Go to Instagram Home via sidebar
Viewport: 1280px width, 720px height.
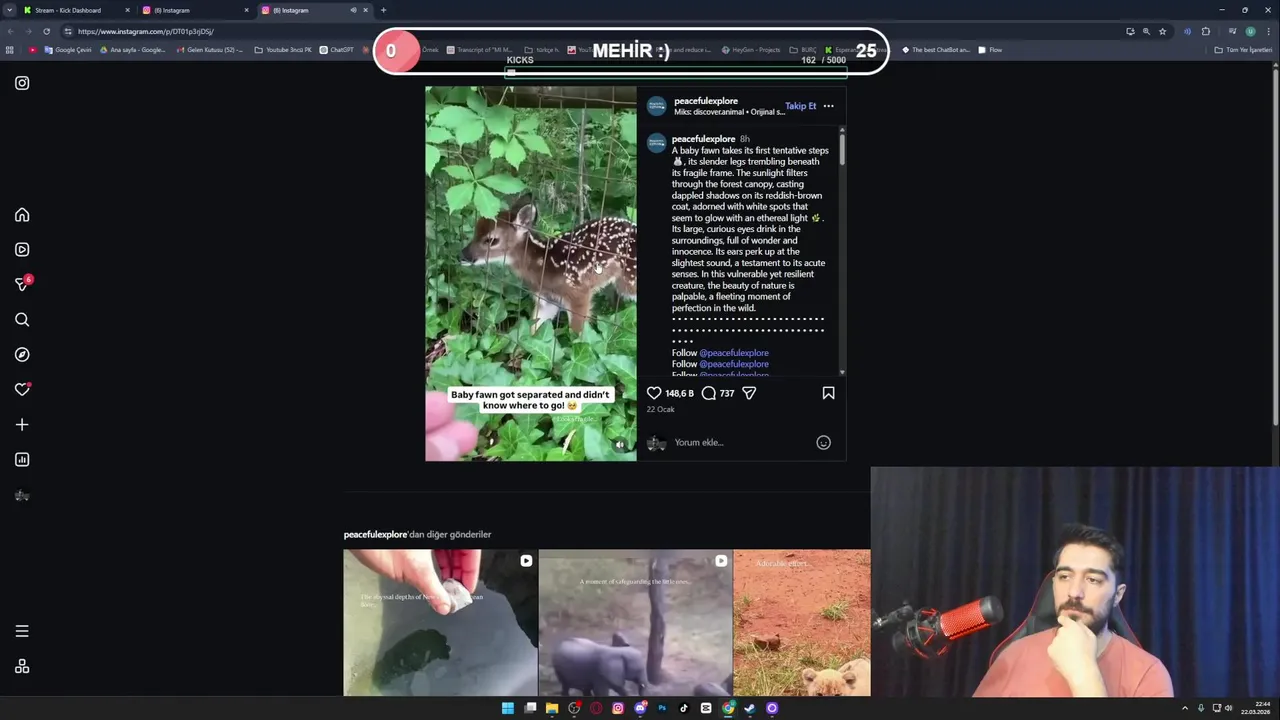pyautogui.click(x=22, y=215)
